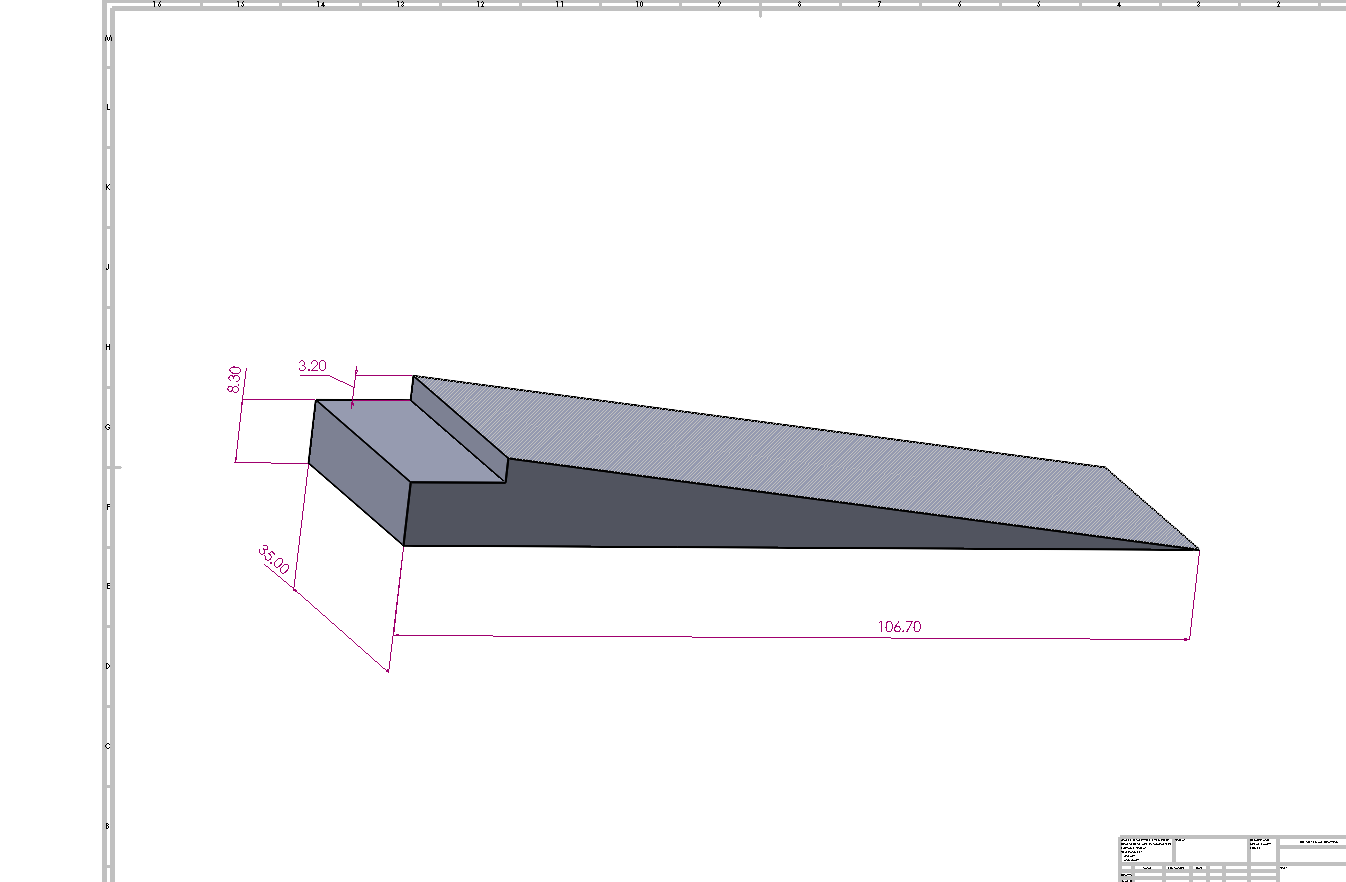This screenshot has width=1346, height=882.
Task: Click the title block in the bottom right
Action: point(1230,856)
